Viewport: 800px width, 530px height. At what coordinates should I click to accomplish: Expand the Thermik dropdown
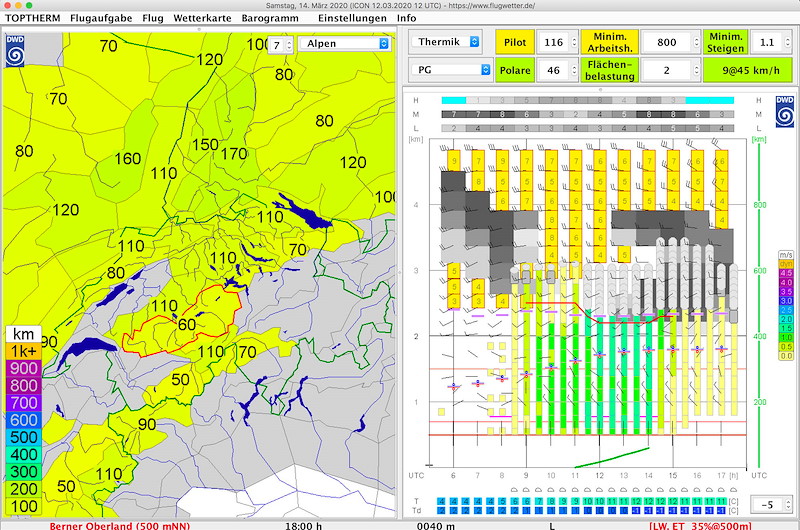(446, 42)
